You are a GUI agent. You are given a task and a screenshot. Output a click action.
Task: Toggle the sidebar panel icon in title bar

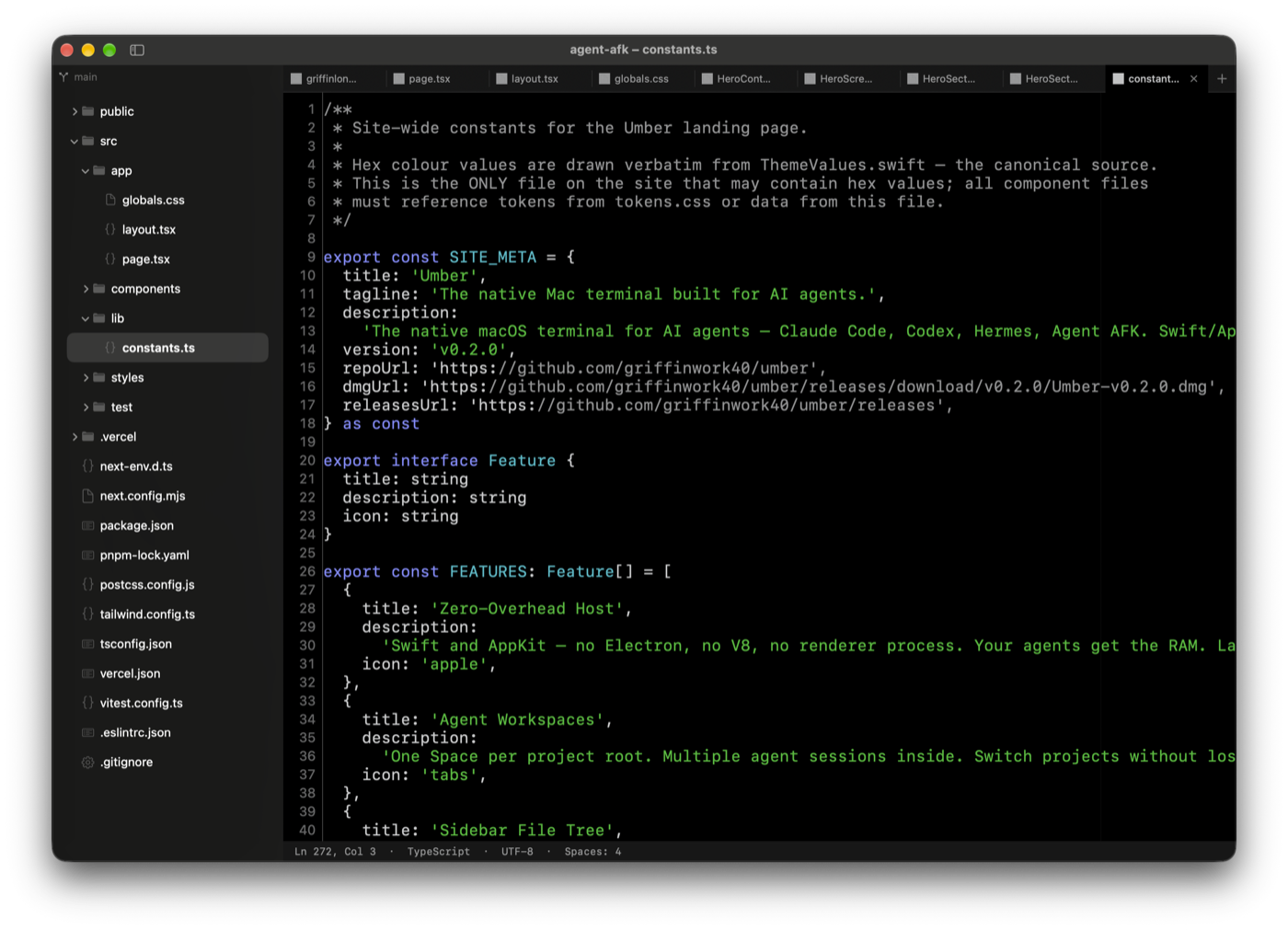(137, 50)
